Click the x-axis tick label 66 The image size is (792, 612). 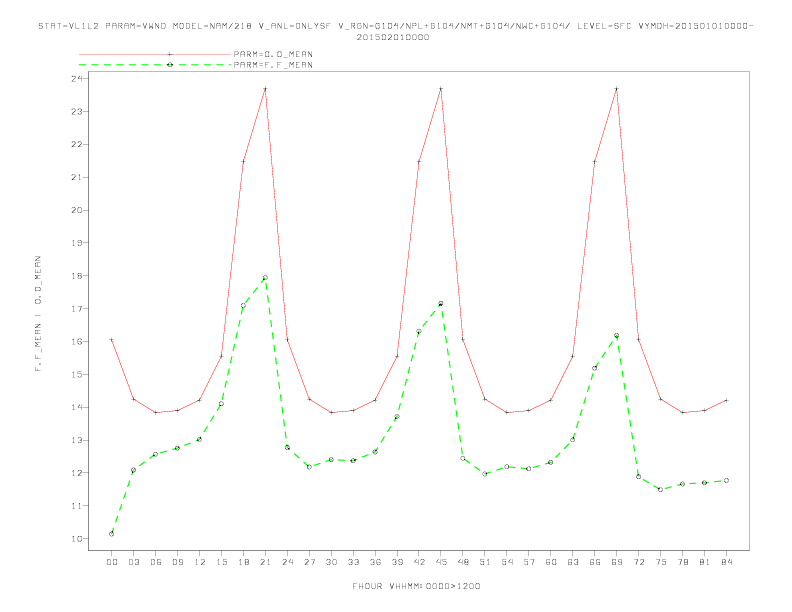click(x=595, y=562)
